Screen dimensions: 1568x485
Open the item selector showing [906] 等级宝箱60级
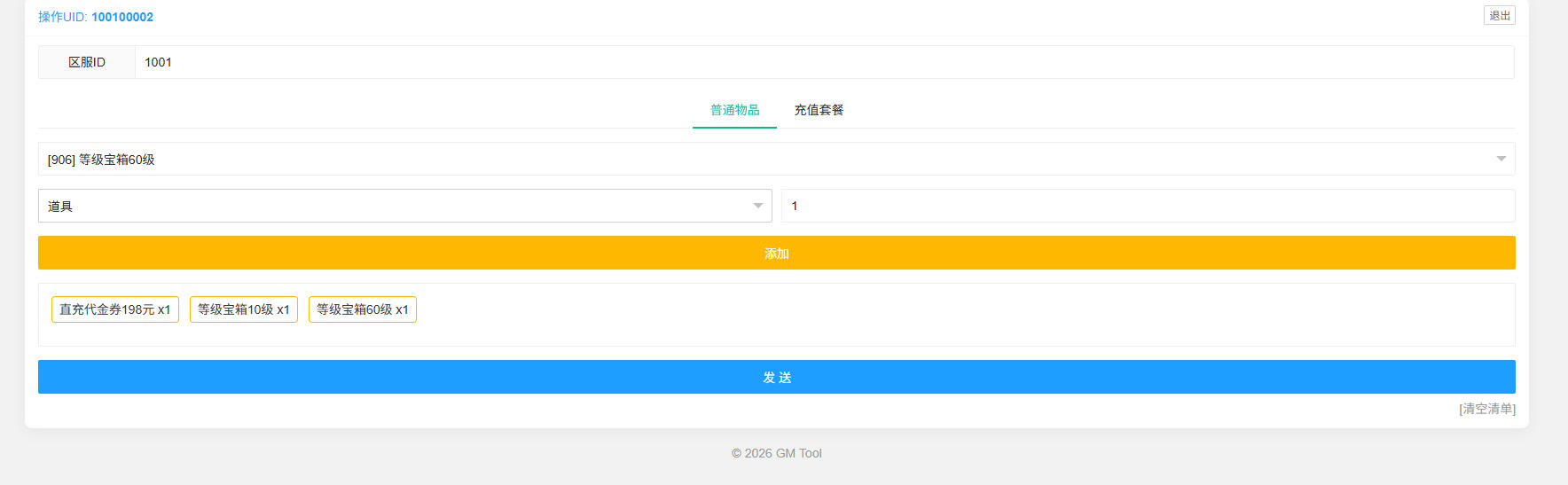click(763, 160)
